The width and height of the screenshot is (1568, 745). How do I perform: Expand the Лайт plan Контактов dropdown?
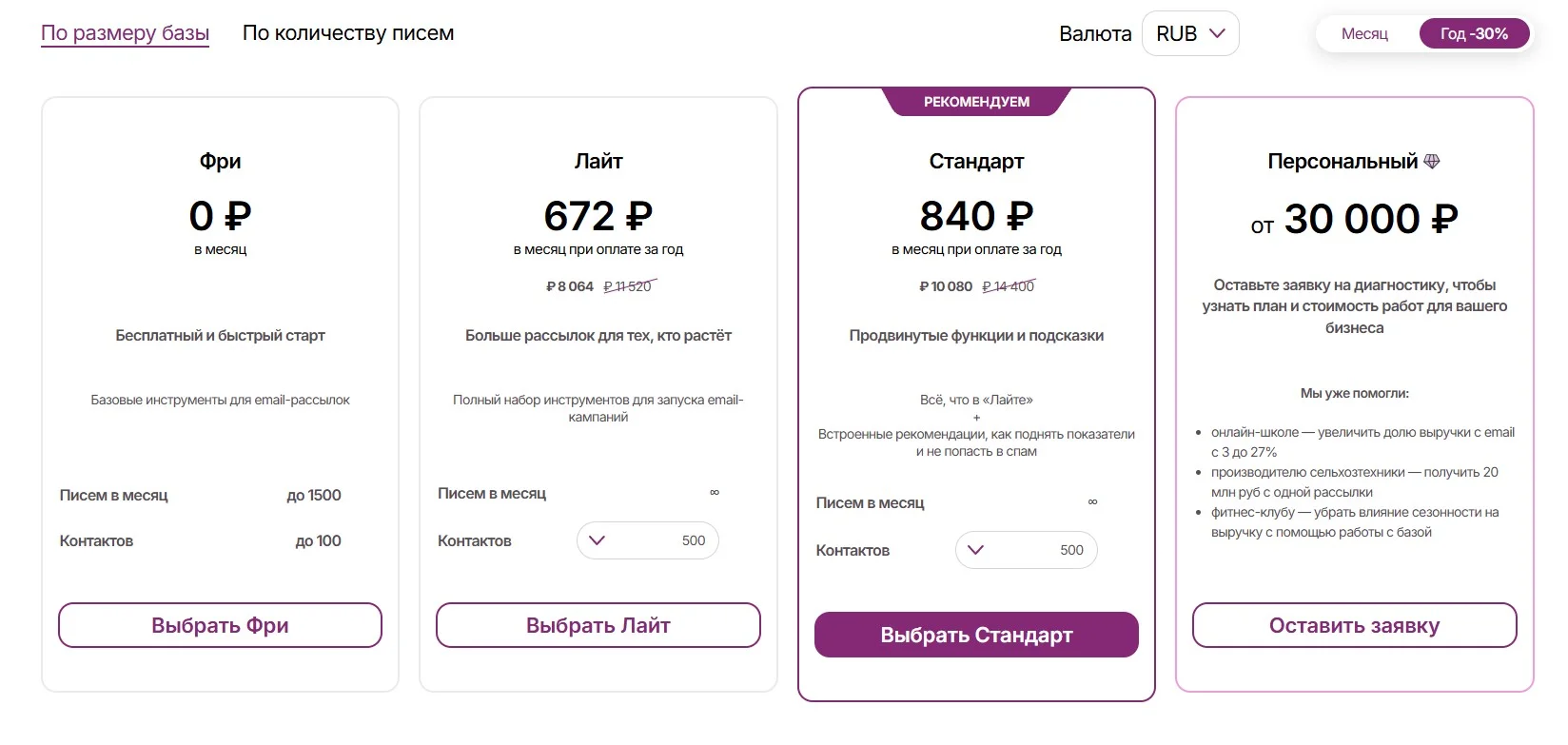click(647, 540)
